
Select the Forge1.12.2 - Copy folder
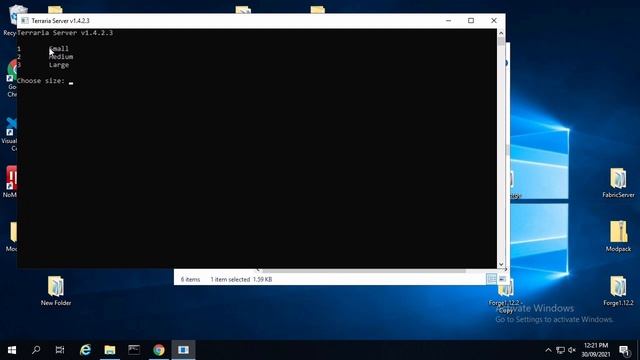click(506, 297)
